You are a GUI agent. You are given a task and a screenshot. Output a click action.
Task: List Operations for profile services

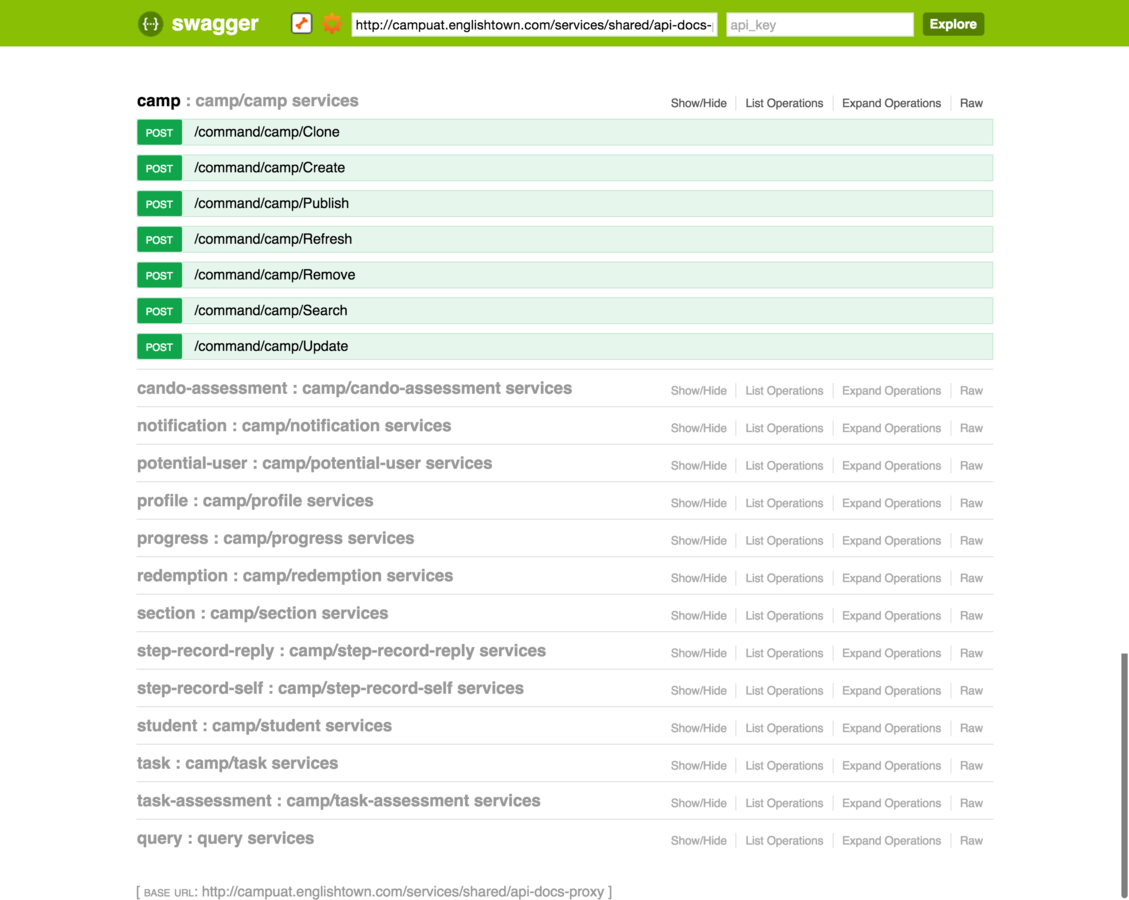[x=784, y=503]
